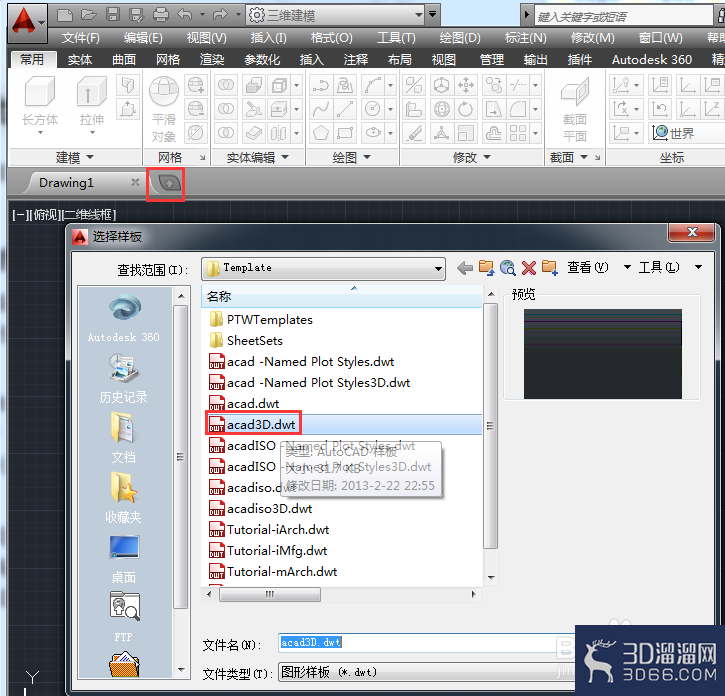Close the Drawing1 tab
Viewport: 725px width, 696px height.
point(135,182)
